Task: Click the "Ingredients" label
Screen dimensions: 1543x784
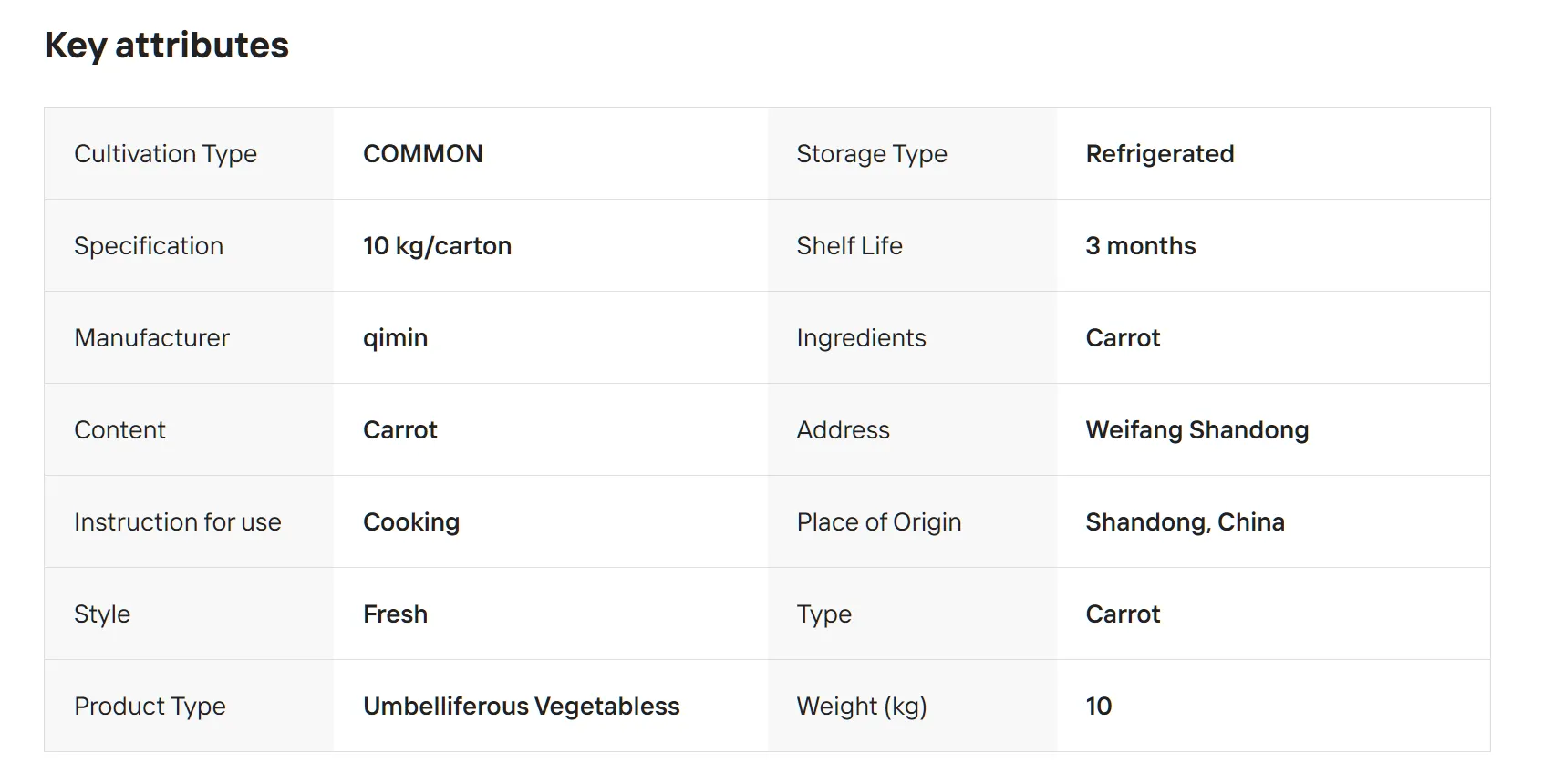Action: pos(861,338)
